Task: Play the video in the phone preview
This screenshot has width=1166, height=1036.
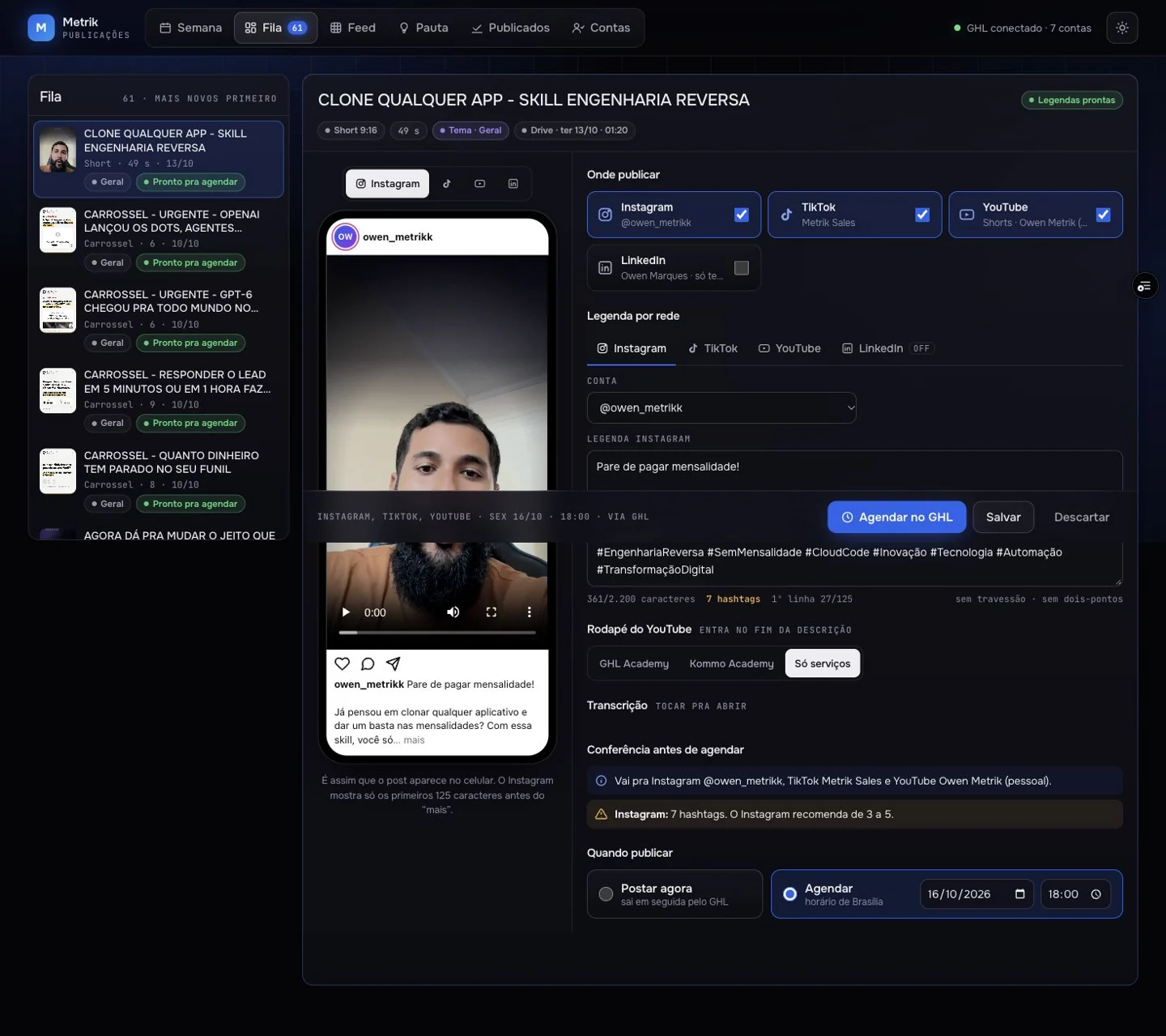Action: coord(346,612)
